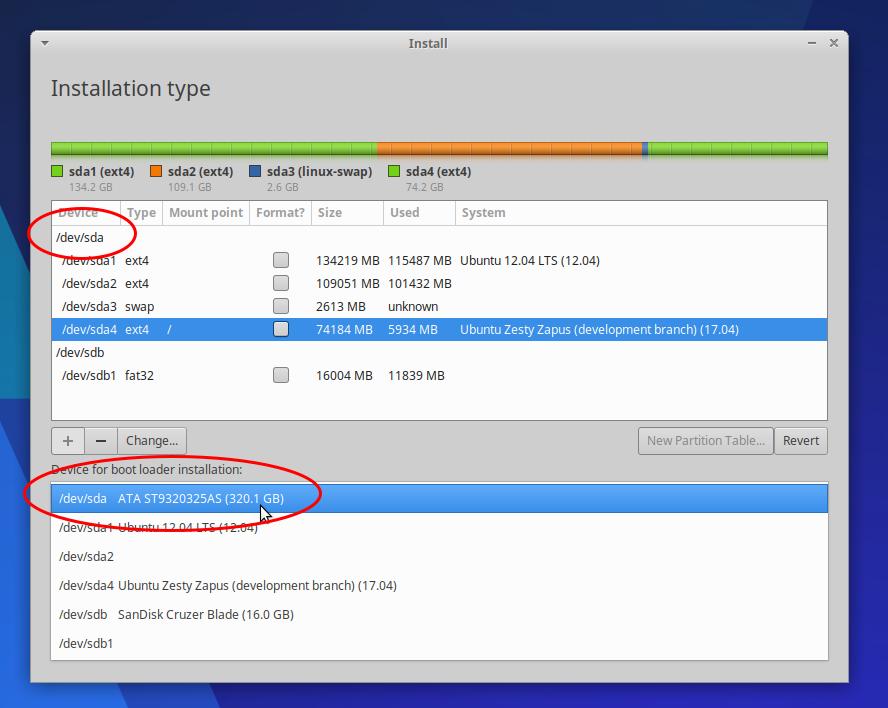
Task: Minimize the Install window
Action: click(x=812, y=43)
